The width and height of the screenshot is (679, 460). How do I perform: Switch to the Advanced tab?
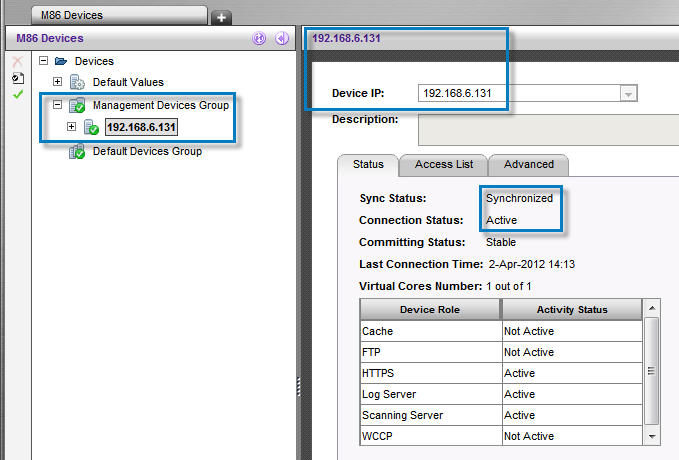[528, 164]
